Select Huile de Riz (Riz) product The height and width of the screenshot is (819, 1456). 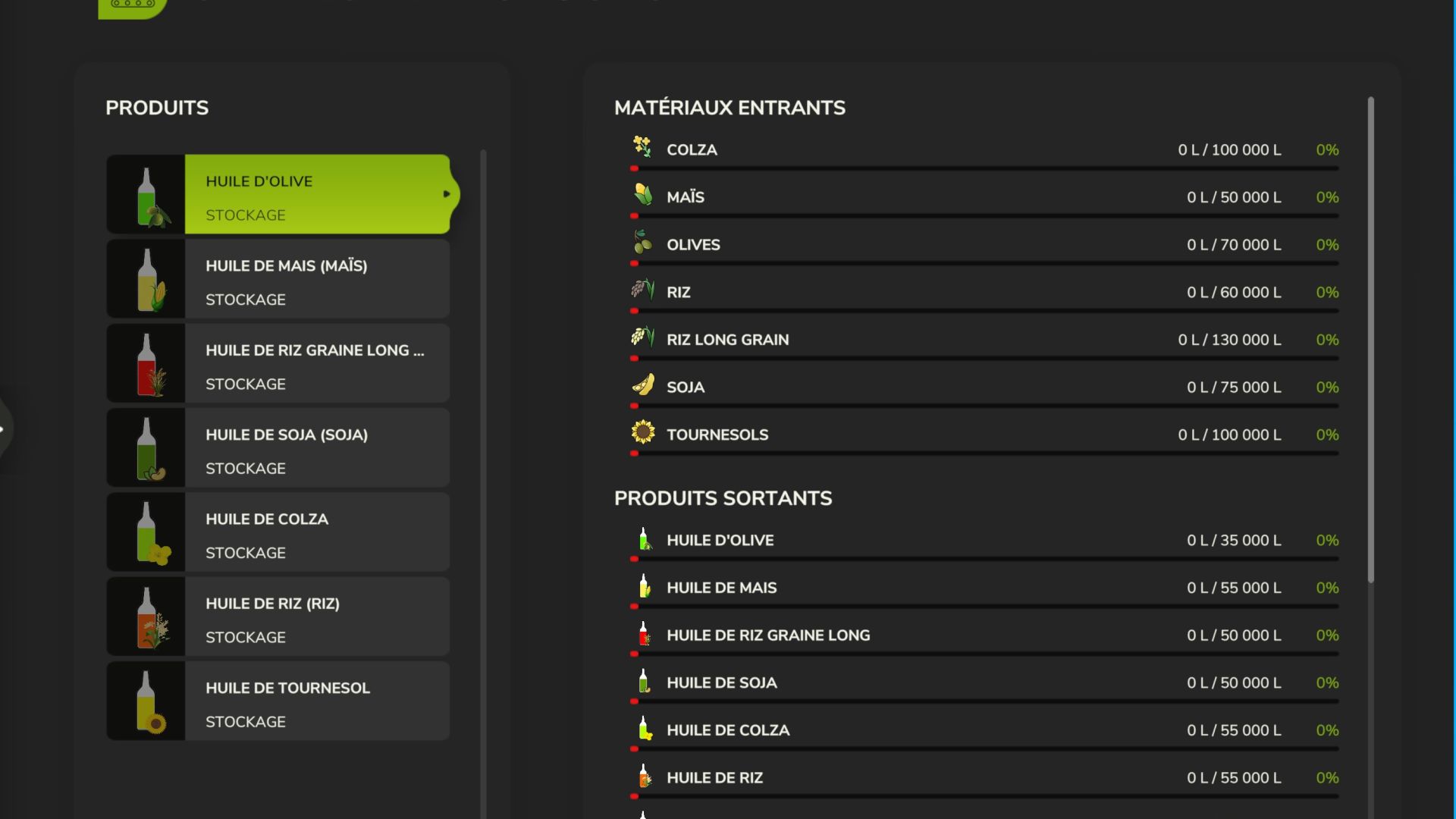click(x=317, y=617)
